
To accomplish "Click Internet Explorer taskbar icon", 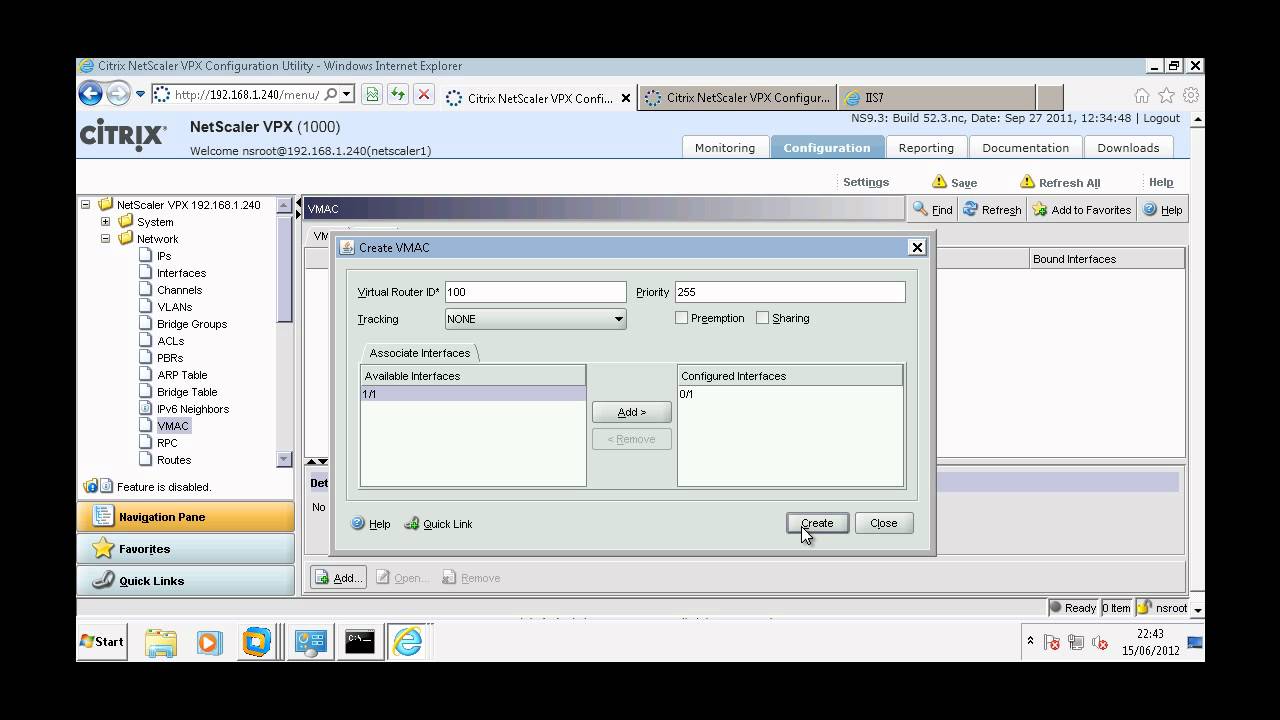I will [407, 642].
